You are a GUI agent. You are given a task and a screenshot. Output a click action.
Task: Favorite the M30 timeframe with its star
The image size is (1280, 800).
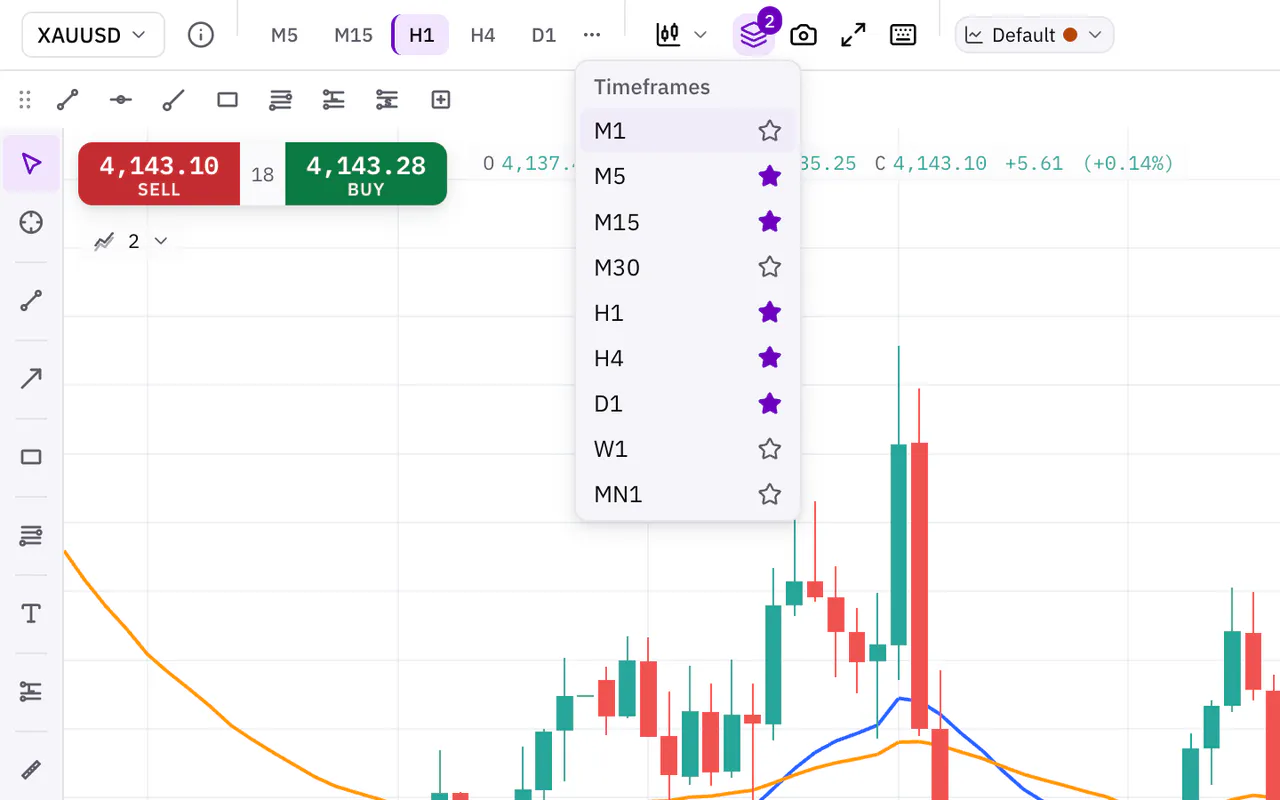click(x=769, y=267)
